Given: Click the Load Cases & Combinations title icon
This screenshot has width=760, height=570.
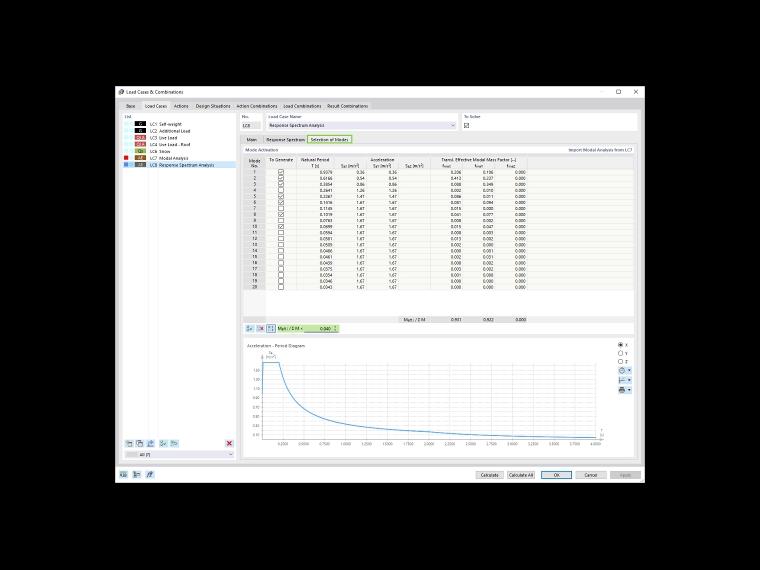Looking at the screenshot, I should (121, 92).
